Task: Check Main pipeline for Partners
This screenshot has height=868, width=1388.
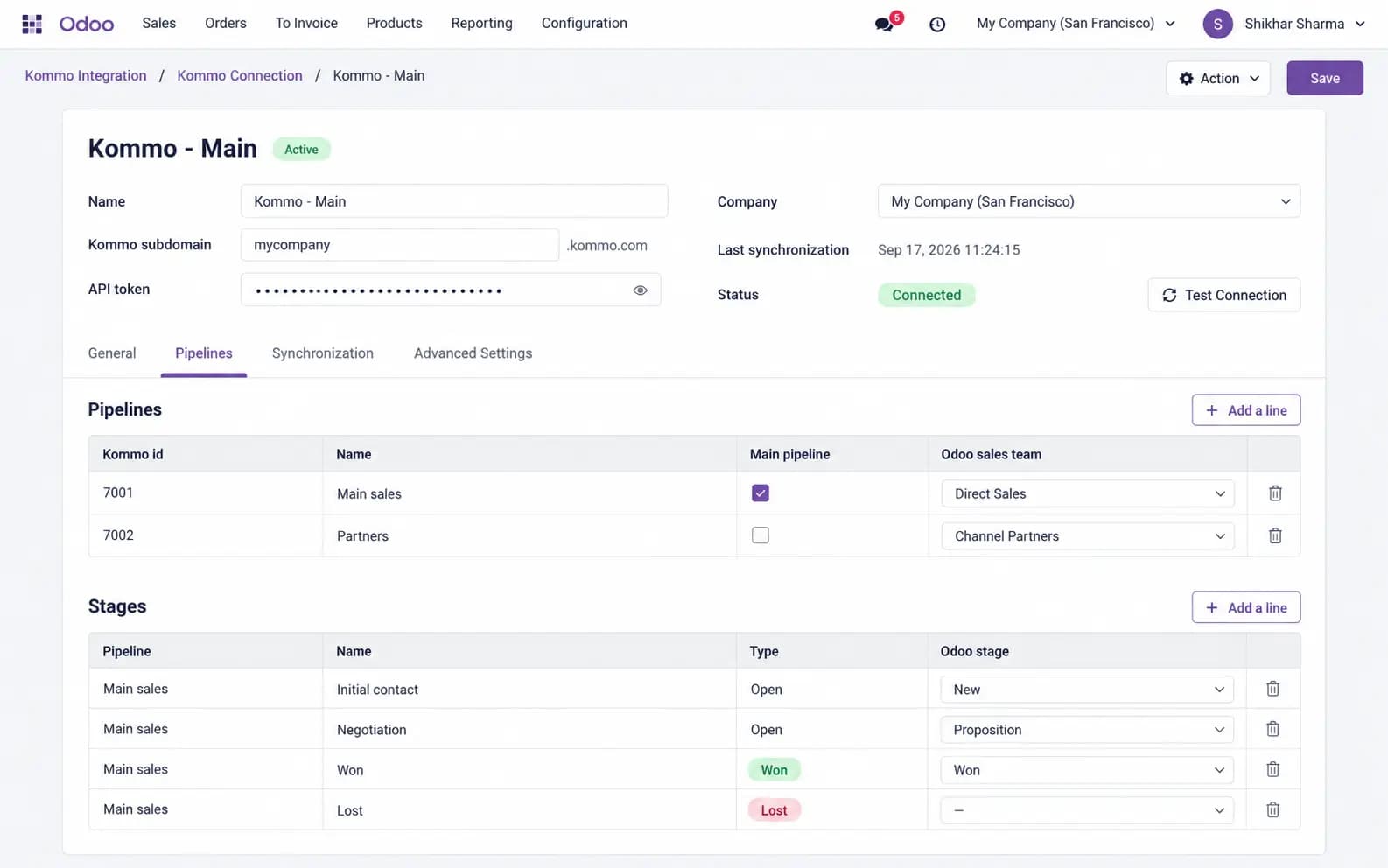Action: tap(761, 535)
